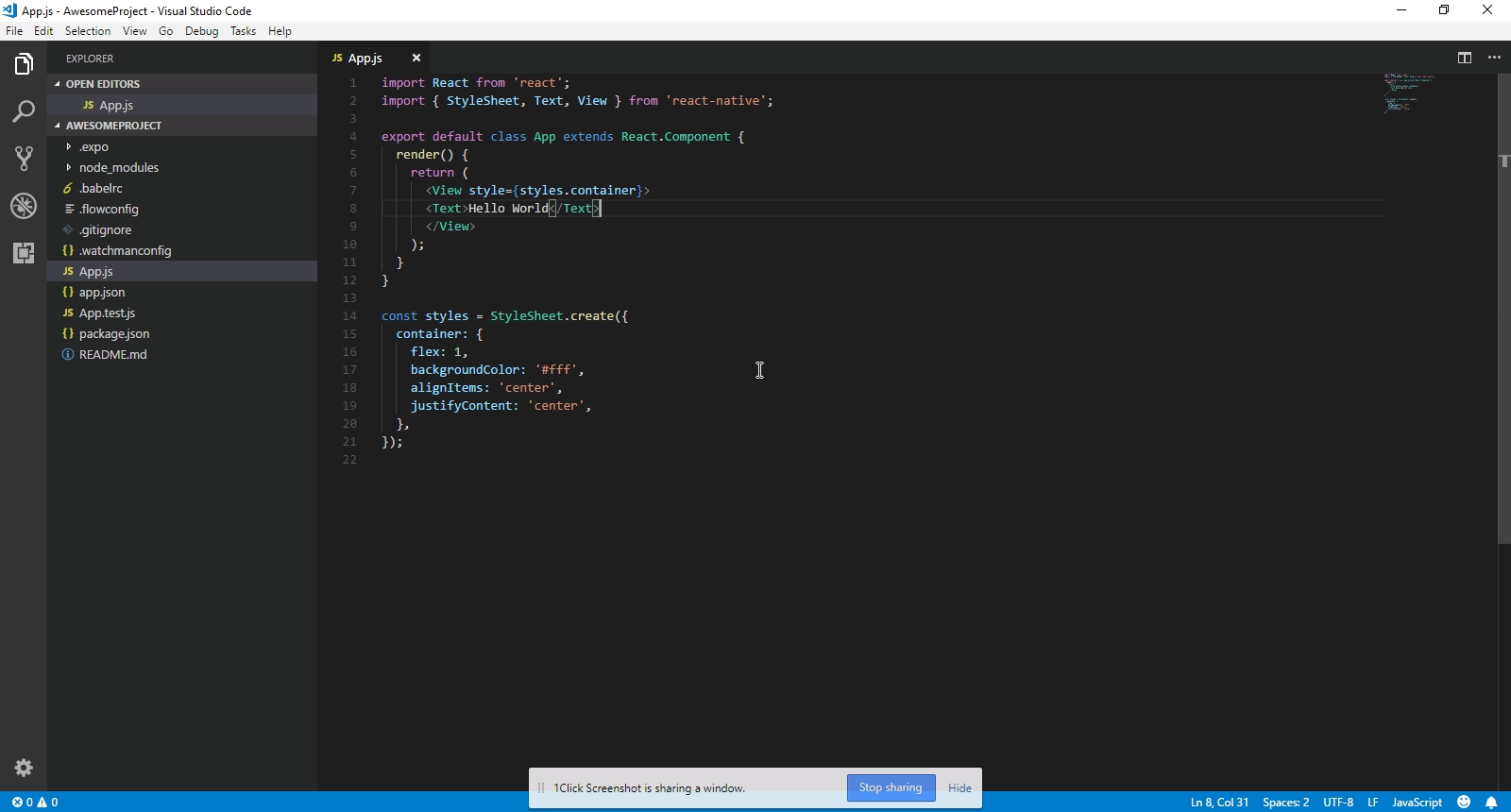Click the braces icon of app.json
Screen dimensions: 1511x812
[x=68, y=292]
